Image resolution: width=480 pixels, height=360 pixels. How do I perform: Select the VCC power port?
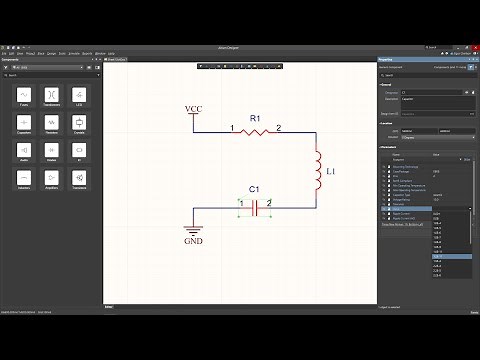click(x=193, y=112)
